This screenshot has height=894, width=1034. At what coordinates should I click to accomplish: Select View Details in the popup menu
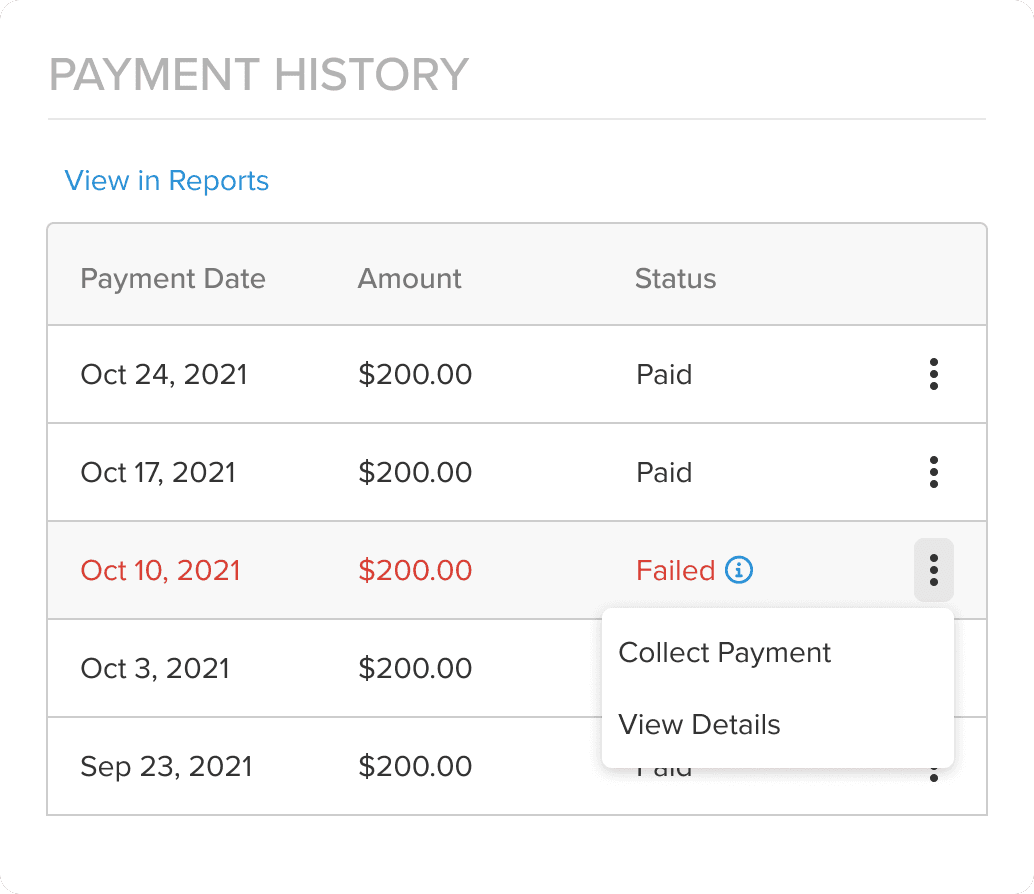pyautogui.click(x=699, y=725)
